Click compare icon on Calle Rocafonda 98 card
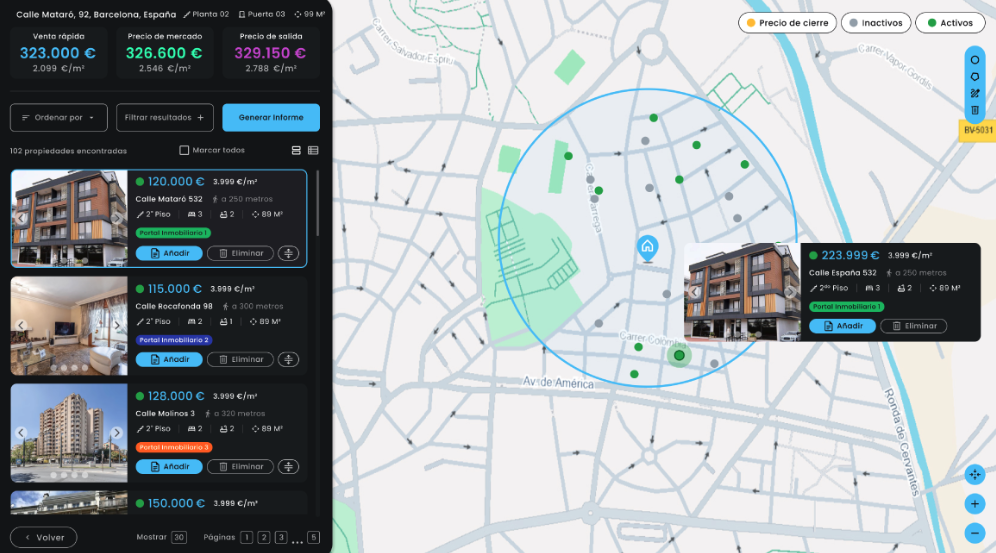 [289, 359]
